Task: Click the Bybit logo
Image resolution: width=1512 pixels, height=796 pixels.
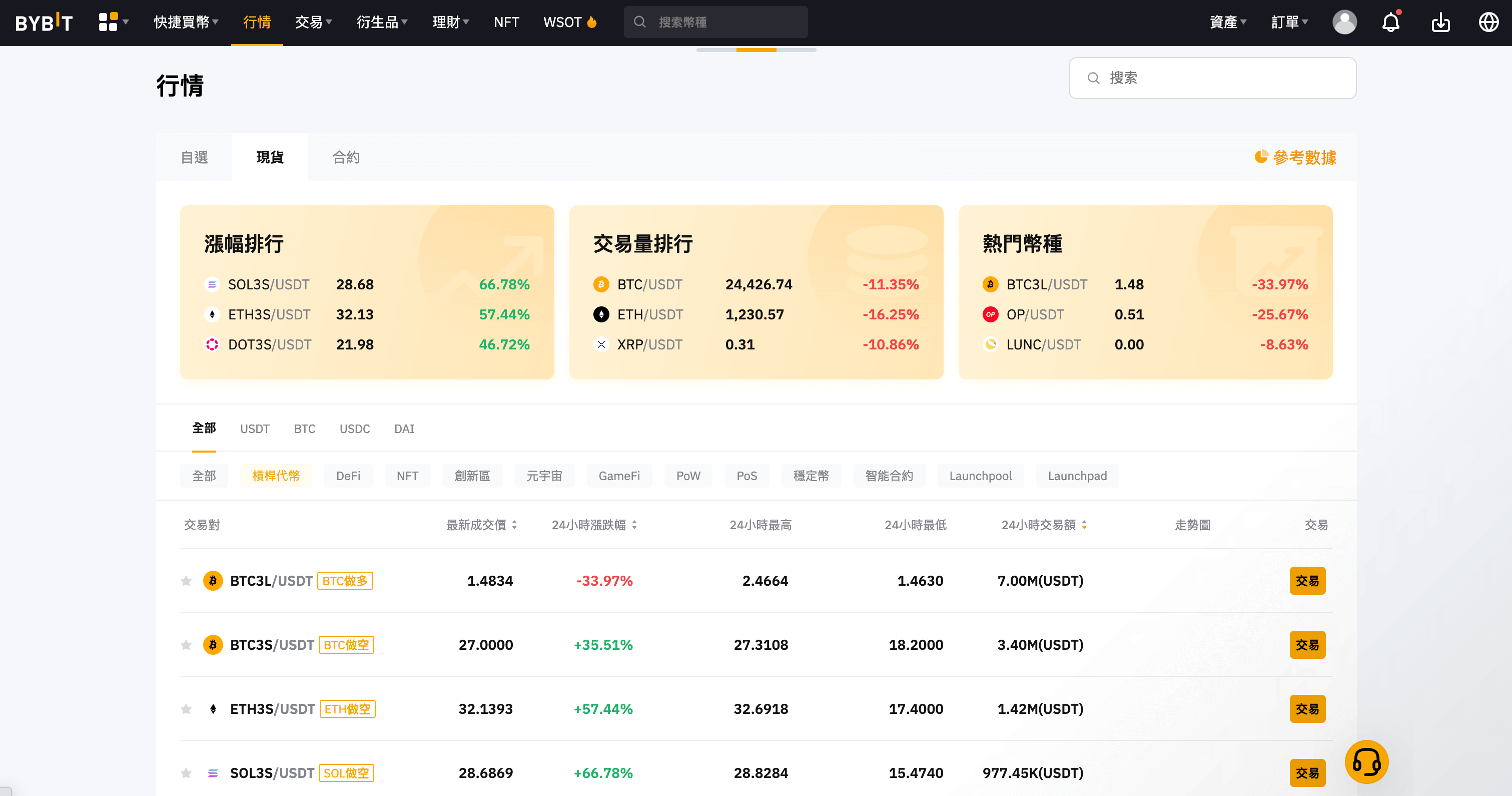Action: point(44,23)
